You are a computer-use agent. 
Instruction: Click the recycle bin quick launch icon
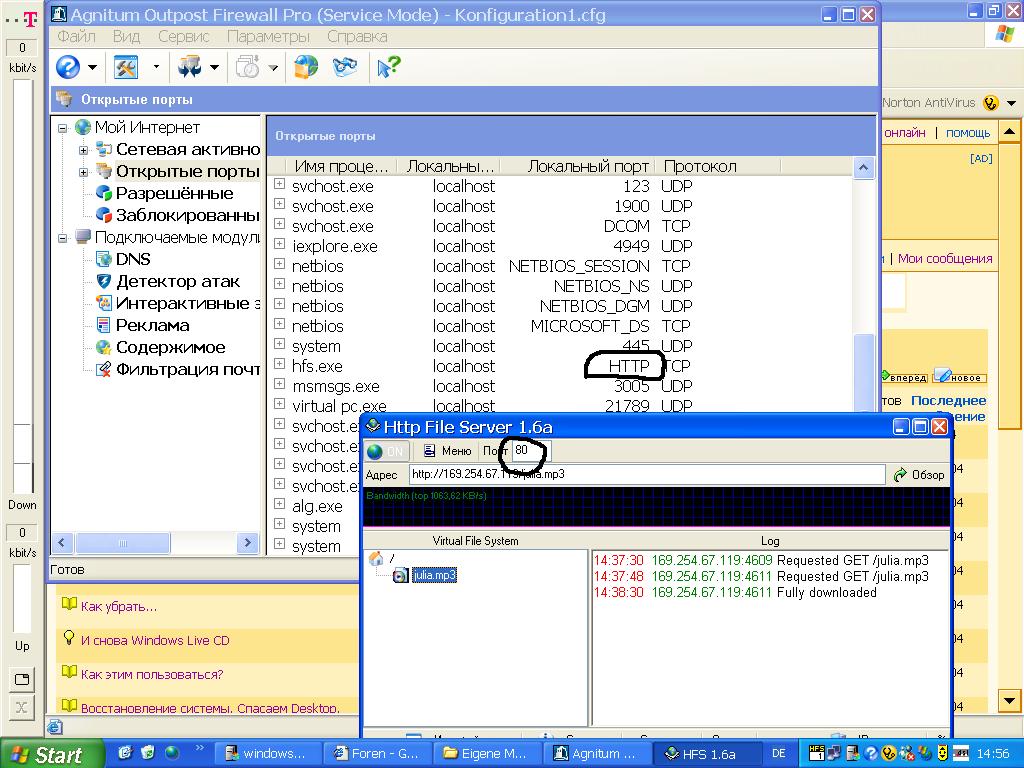pos(148,753)
